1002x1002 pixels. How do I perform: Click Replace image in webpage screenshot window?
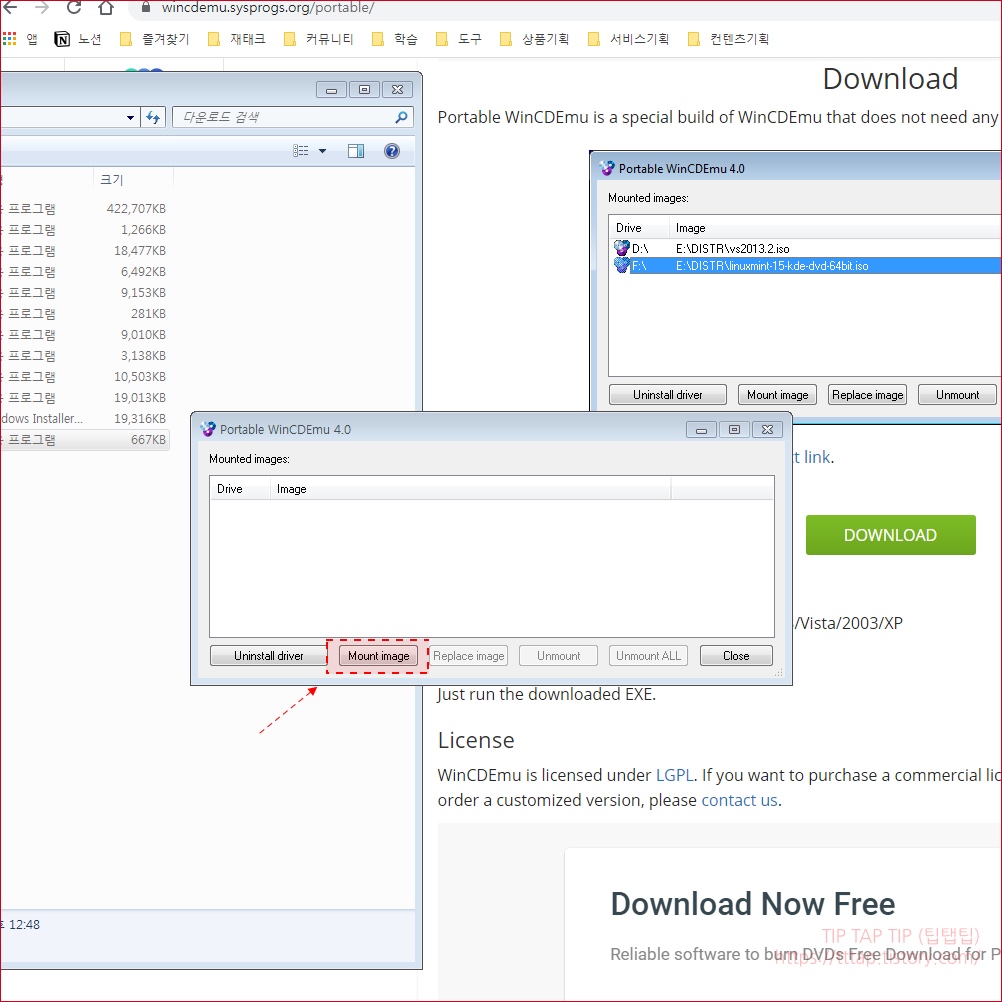(x=867, y=395)
